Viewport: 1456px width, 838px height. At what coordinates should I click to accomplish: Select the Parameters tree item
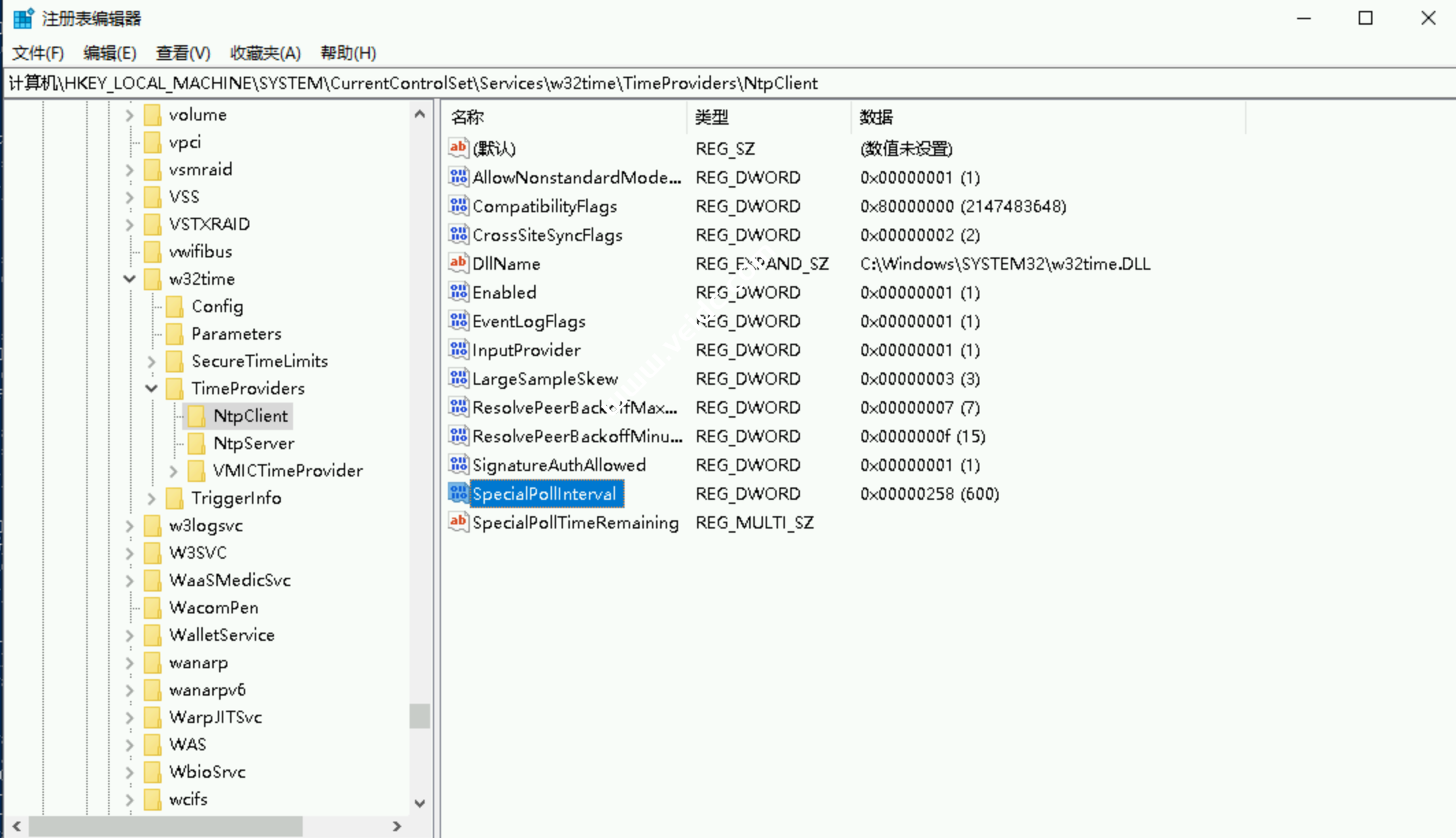tap(236, 333)
